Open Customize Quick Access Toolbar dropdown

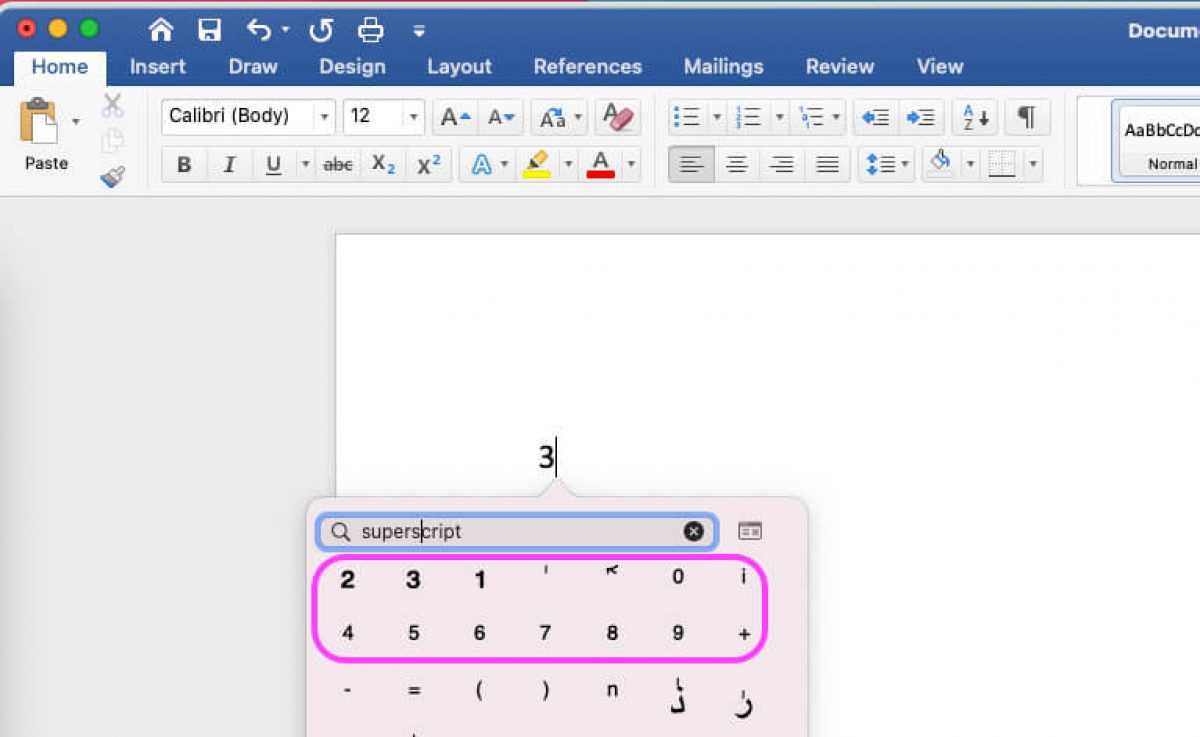[x=419, y=30]
